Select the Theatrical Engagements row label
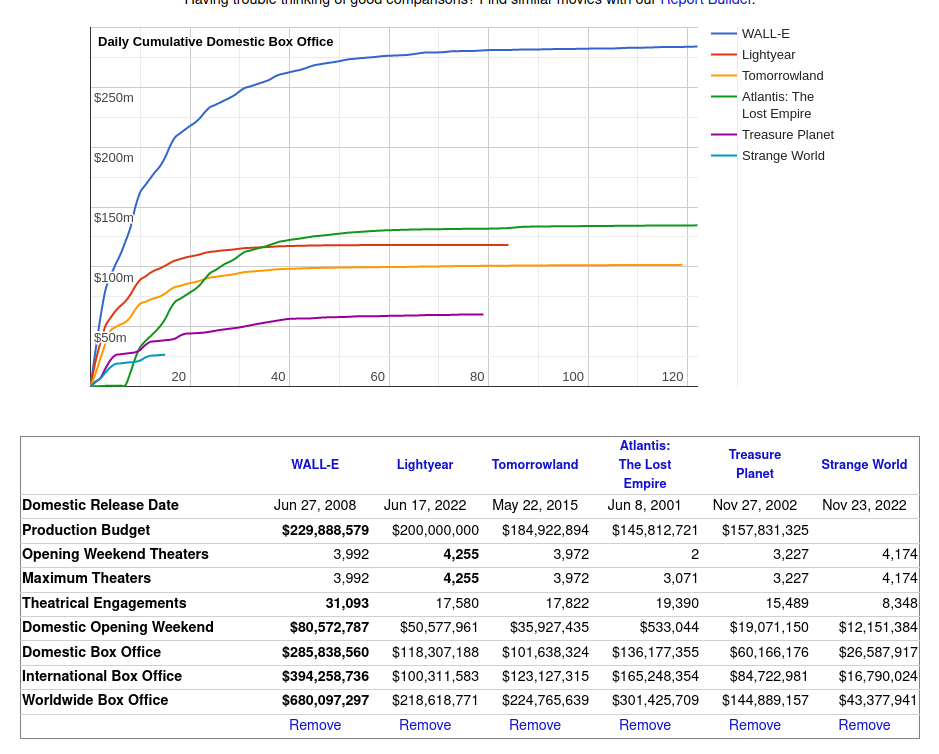939x754 pixels. pos(104,604)
